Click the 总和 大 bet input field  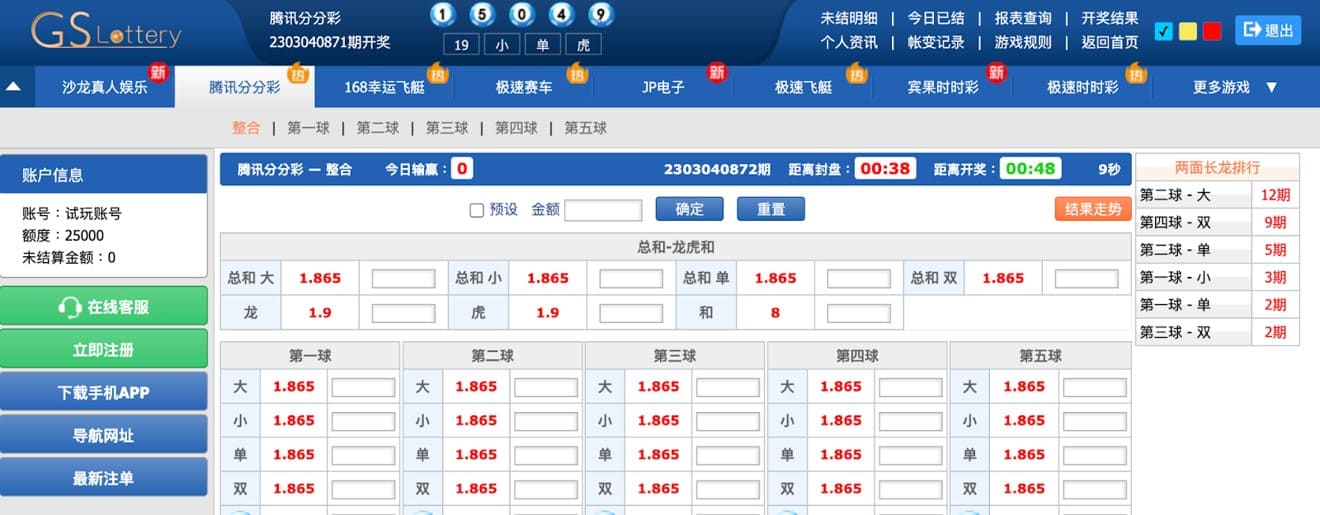tap(404, 279)
